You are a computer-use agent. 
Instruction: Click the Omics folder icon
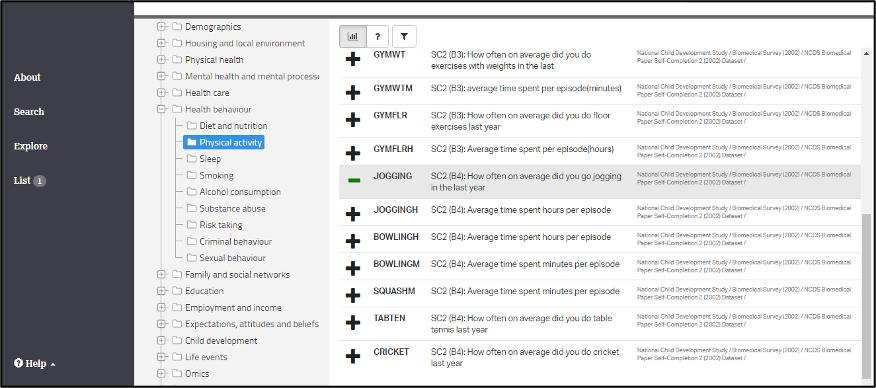click(x=177, y=373)
